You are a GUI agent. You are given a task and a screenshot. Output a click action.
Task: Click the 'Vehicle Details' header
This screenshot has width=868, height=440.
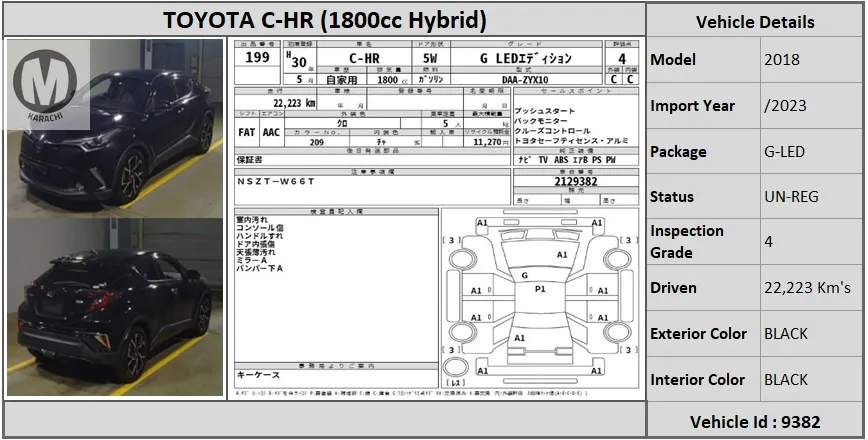point(755,22)
